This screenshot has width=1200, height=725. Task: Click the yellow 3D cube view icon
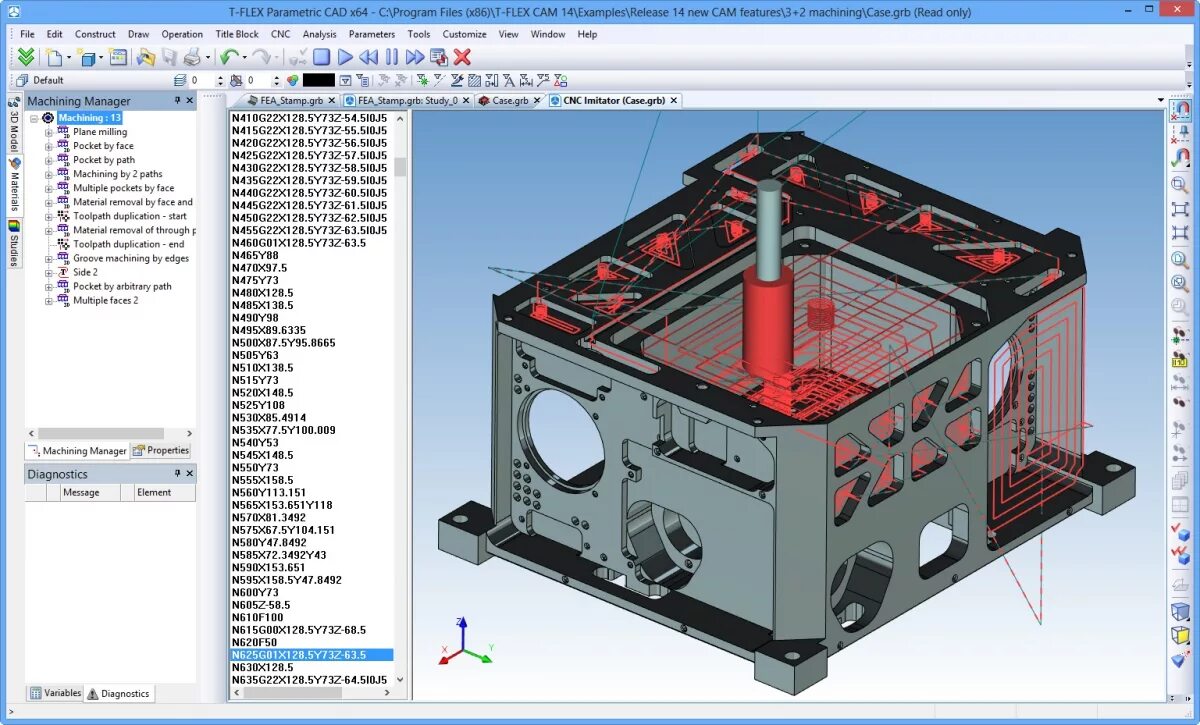coord(1180,635)
